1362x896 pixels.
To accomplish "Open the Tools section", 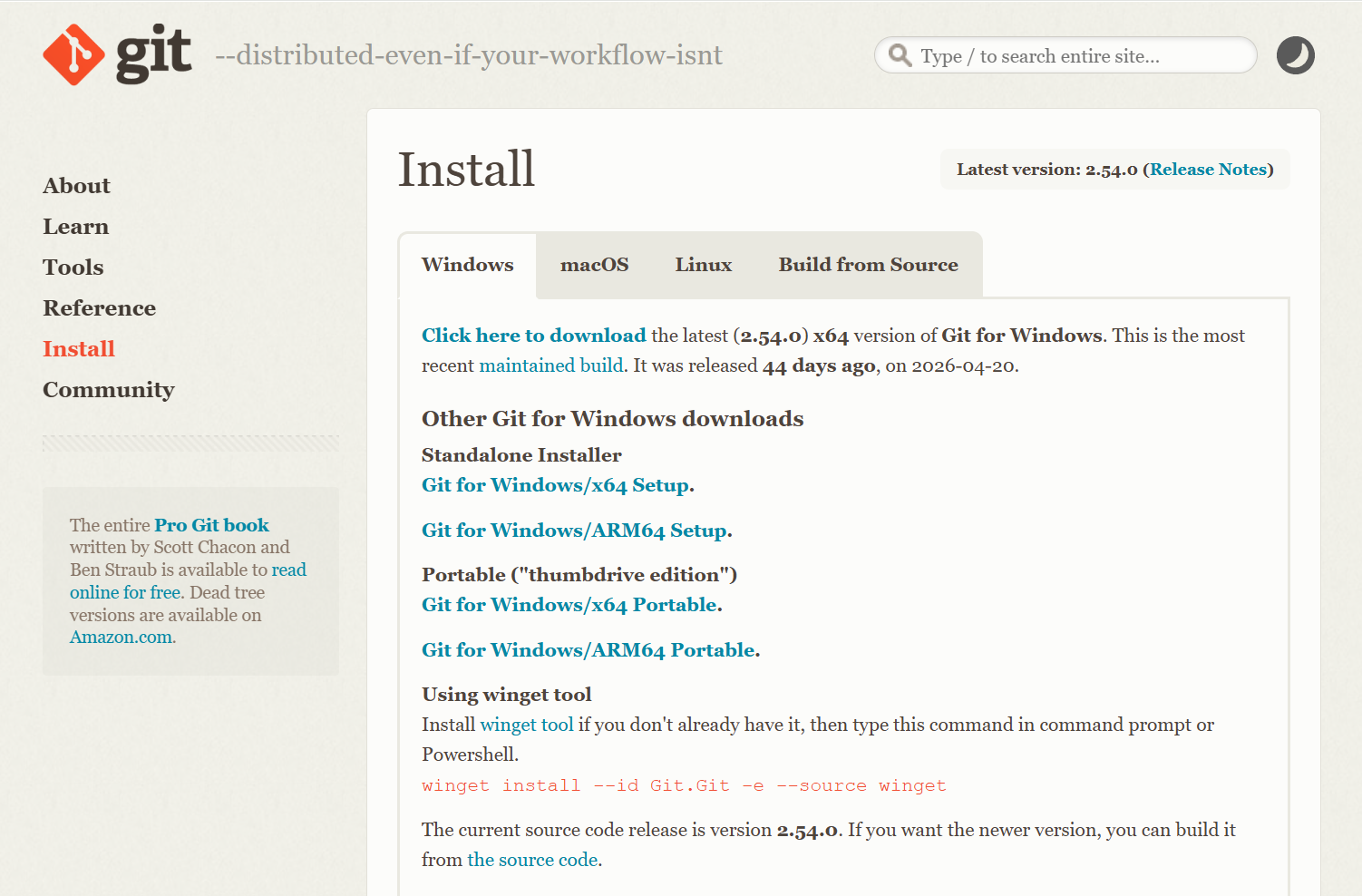I will click(x=73, y=268).
